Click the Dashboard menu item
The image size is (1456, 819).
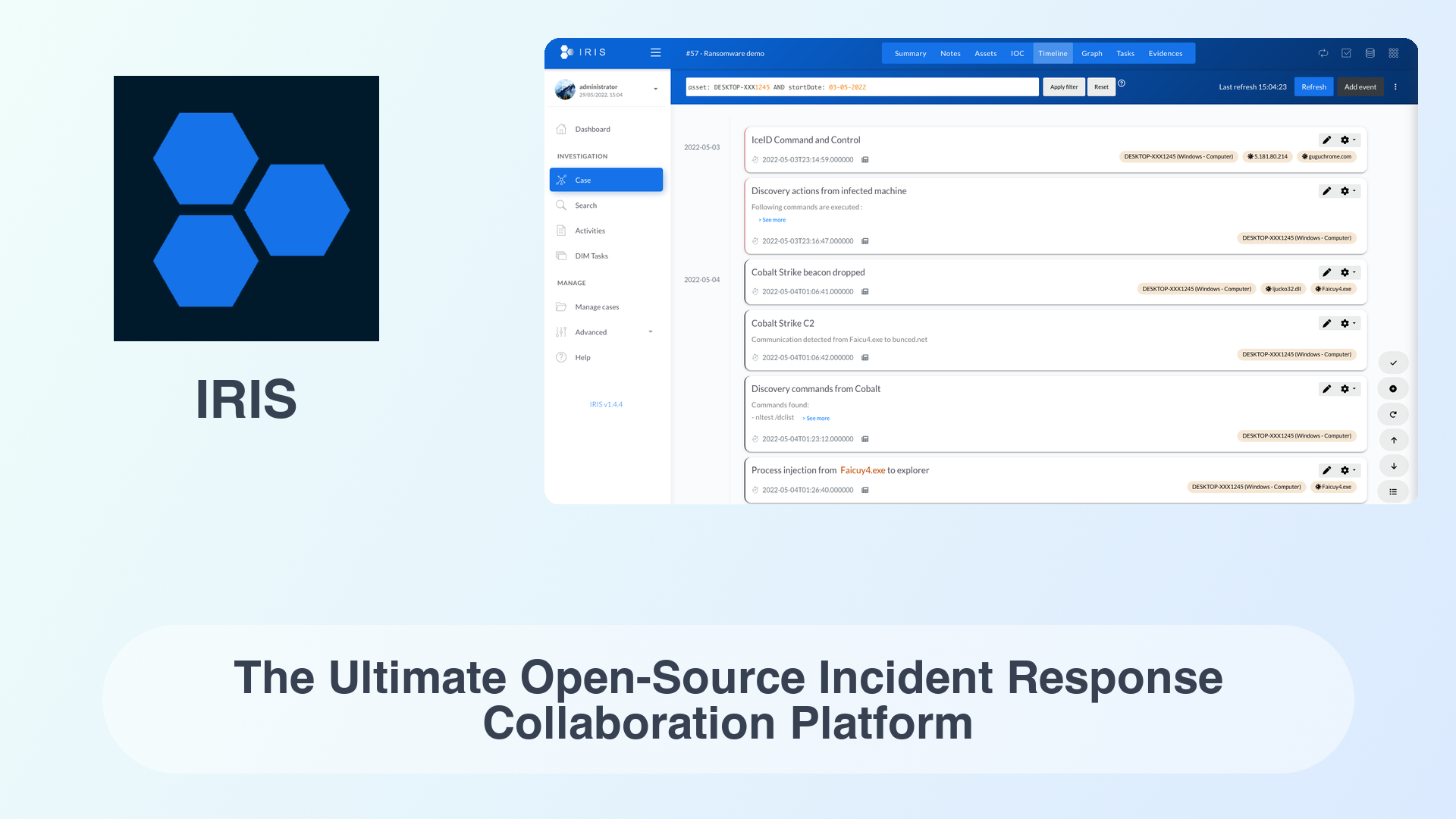pos(592,129)
